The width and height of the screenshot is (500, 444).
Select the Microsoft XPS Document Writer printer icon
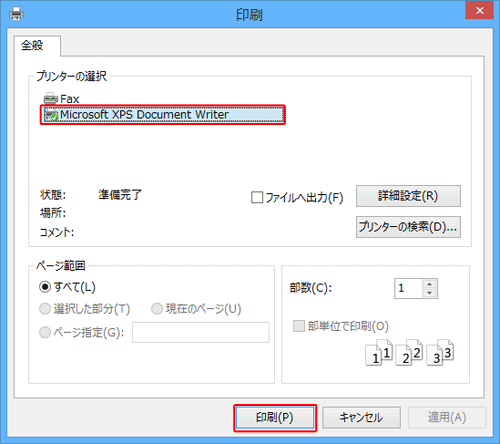pos(51,115)
